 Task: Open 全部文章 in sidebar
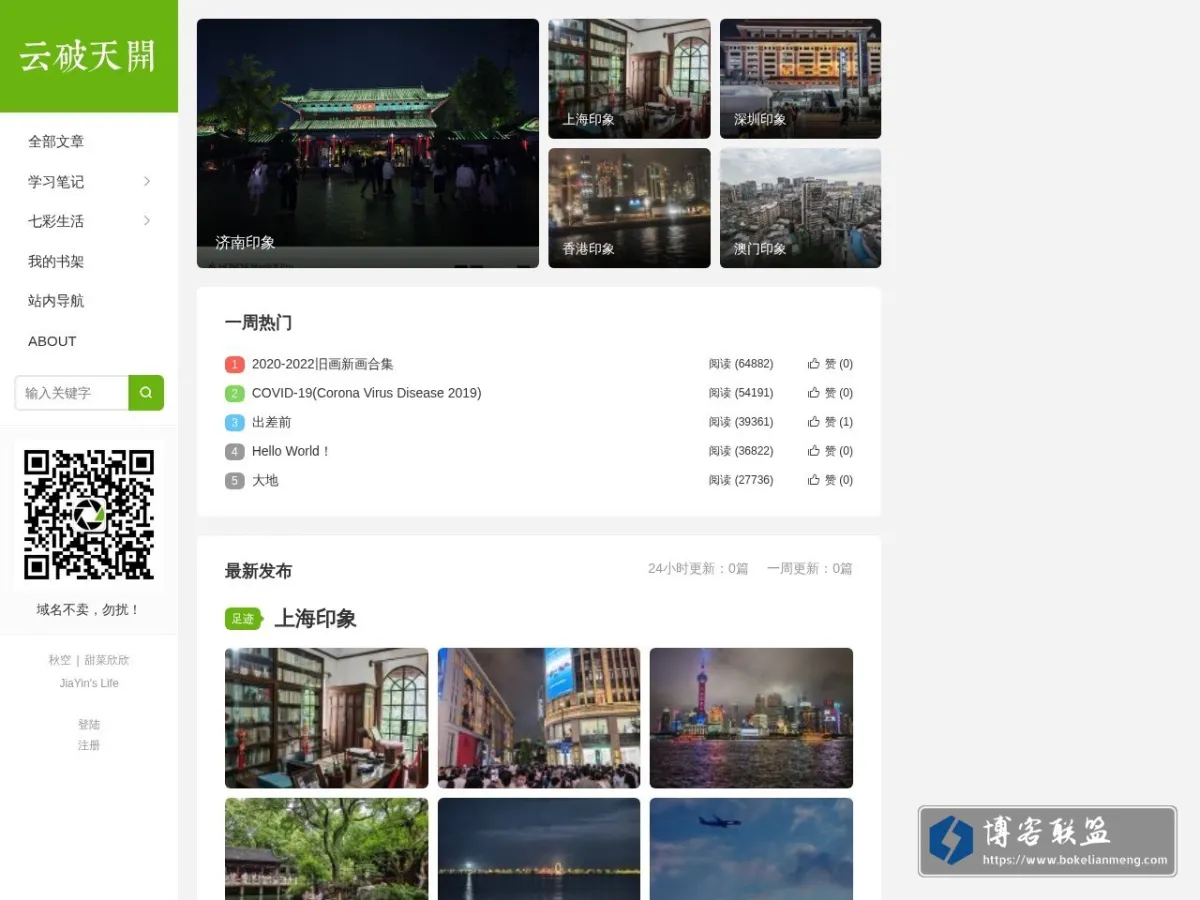pos(56,142)
